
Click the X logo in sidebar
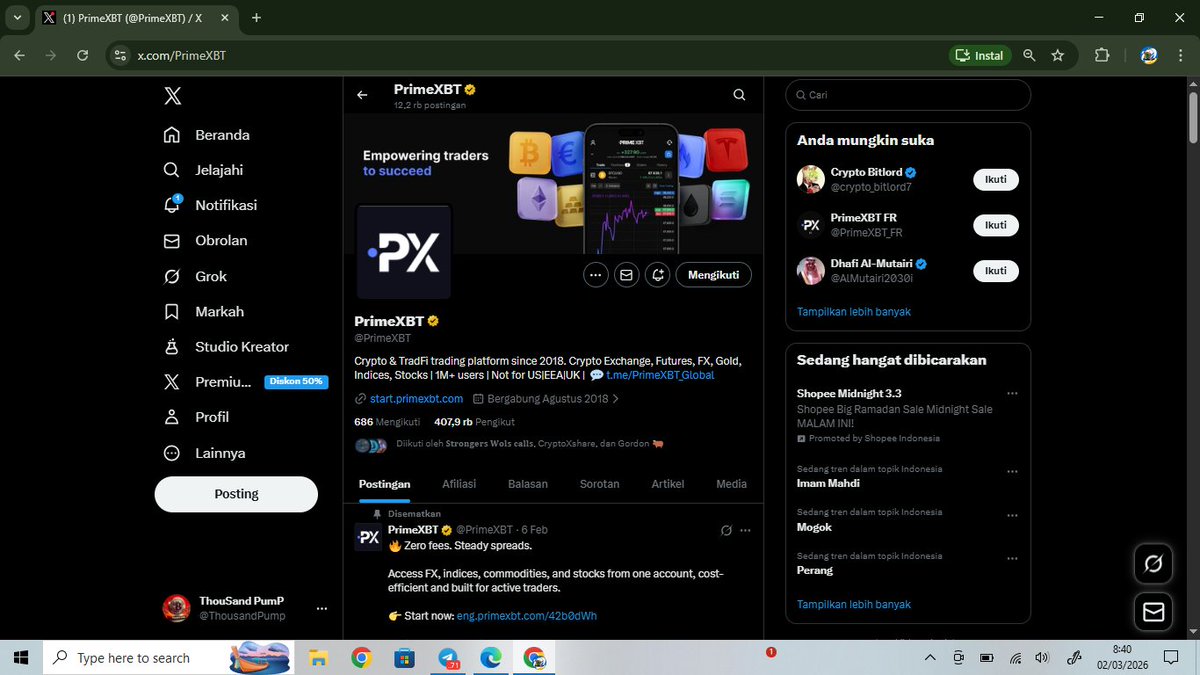click(x=172, y=96)
